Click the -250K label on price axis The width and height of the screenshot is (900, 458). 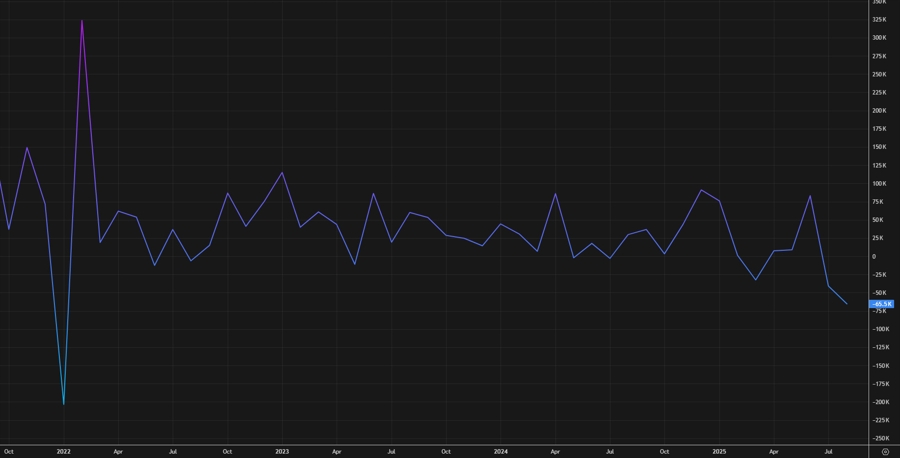coord(879,438)
